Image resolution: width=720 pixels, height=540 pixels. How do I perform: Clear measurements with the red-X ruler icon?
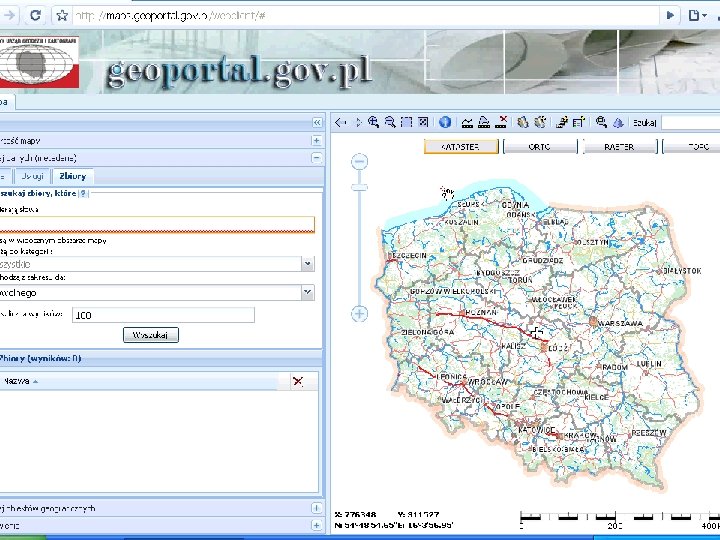pos(501,122)
